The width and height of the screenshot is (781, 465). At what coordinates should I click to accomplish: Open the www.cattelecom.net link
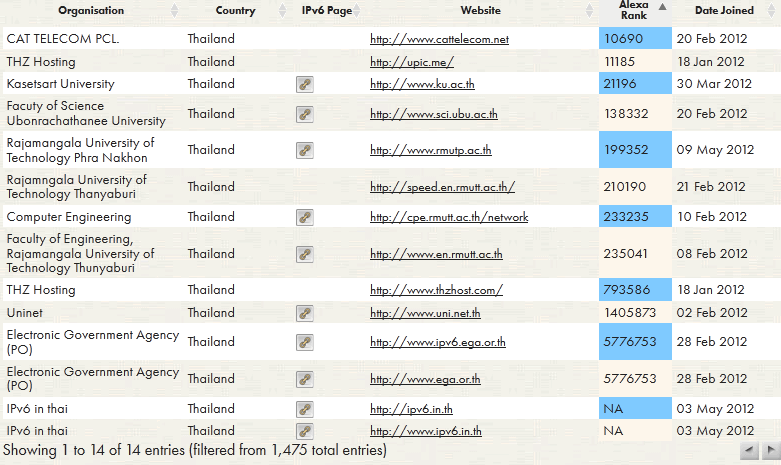point(439,40)
